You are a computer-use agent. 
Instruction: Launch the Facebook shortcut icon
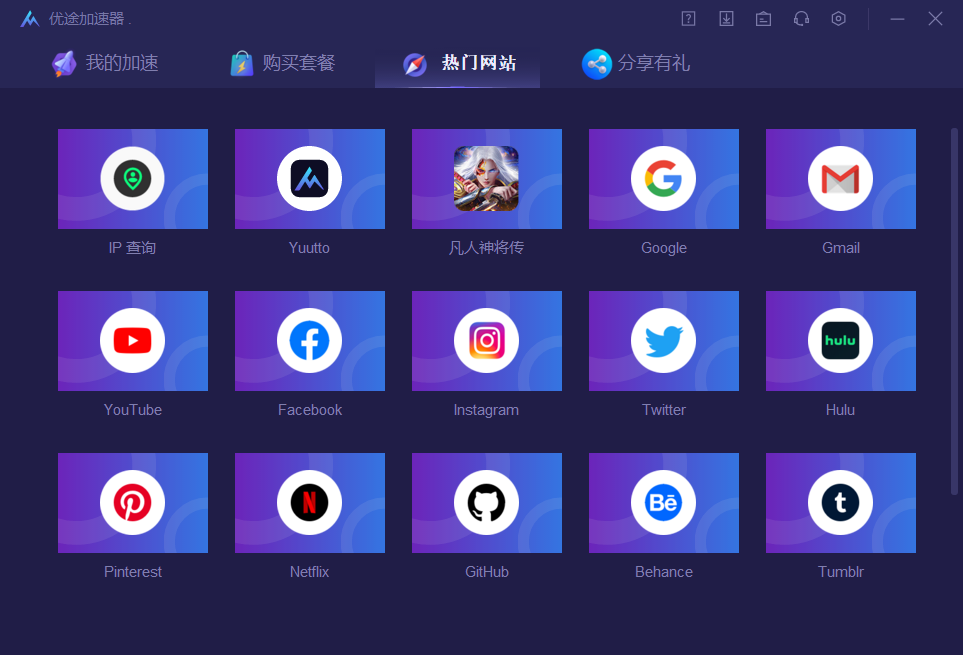pyautogui.click(x=310, y=341)
